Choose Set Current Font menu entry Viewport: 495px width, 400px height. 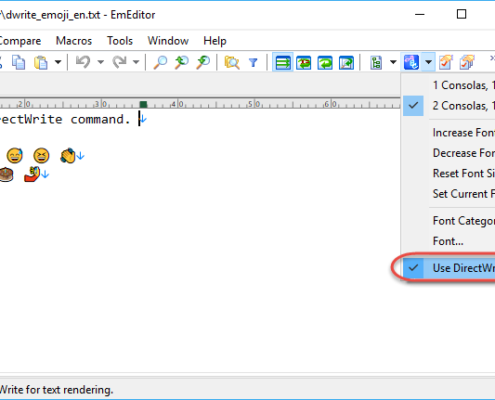point(449,194)
